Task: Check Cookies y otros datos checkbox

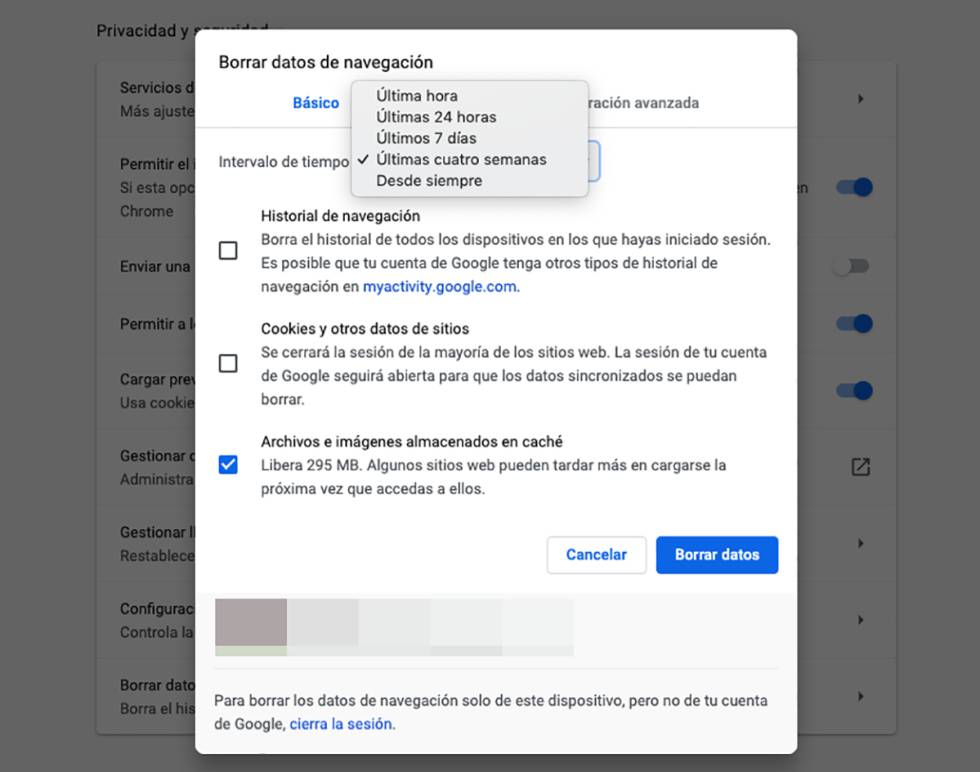Action: [x=228, y=363]
